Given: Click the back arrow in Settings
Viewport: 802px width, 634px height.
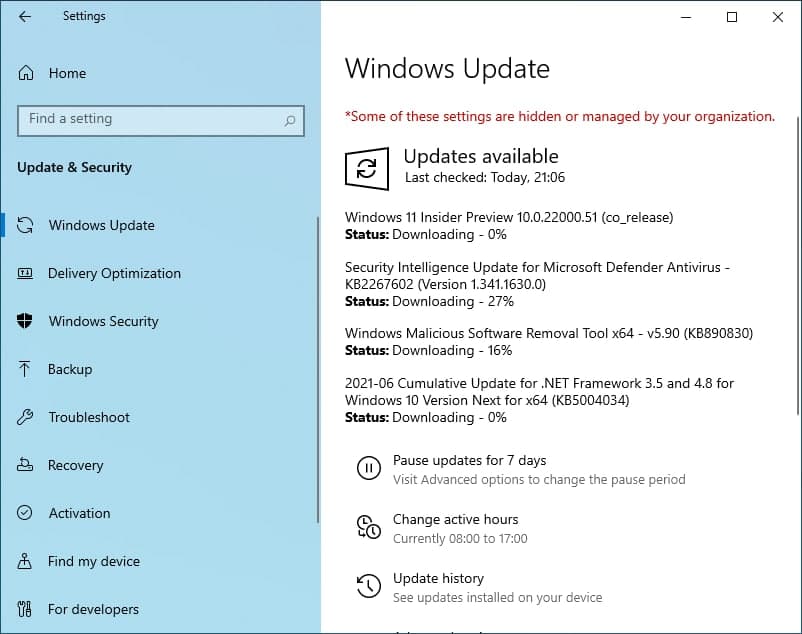Looking at the screenshot, I should (x=25, y=16).
